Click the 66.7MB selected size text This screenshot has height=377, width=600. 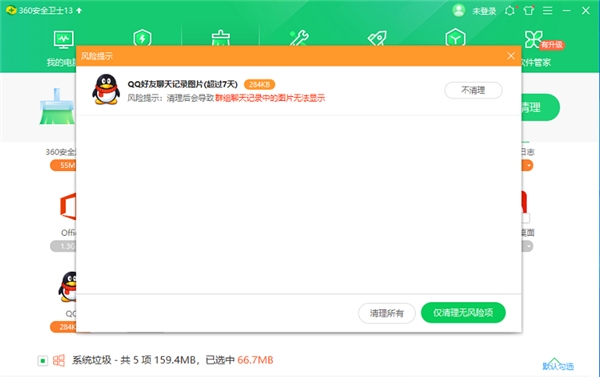click(x=255, y=360)
